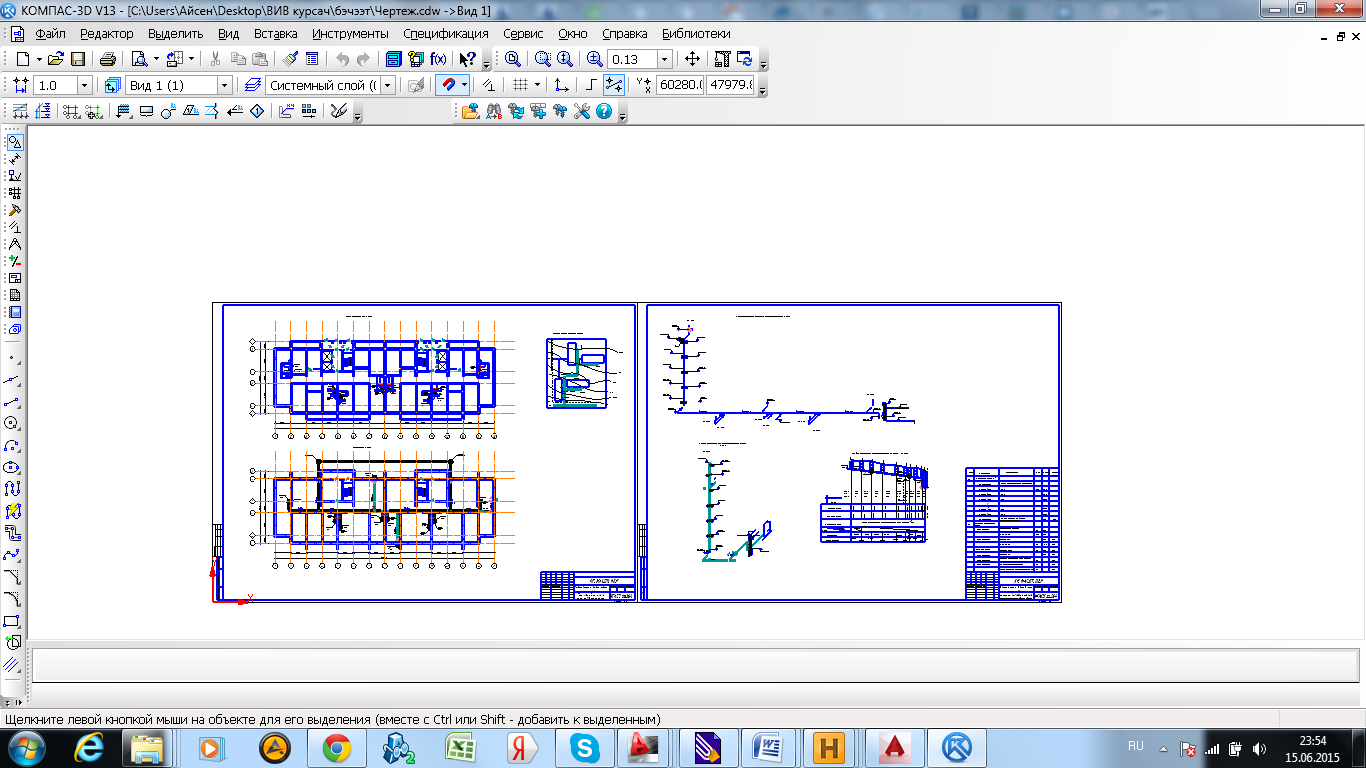Image resolution: width=1366 pixels, height=768 pixels.
Task: Open the current scale 1.0 dropdown
Action: pos(84,86)
